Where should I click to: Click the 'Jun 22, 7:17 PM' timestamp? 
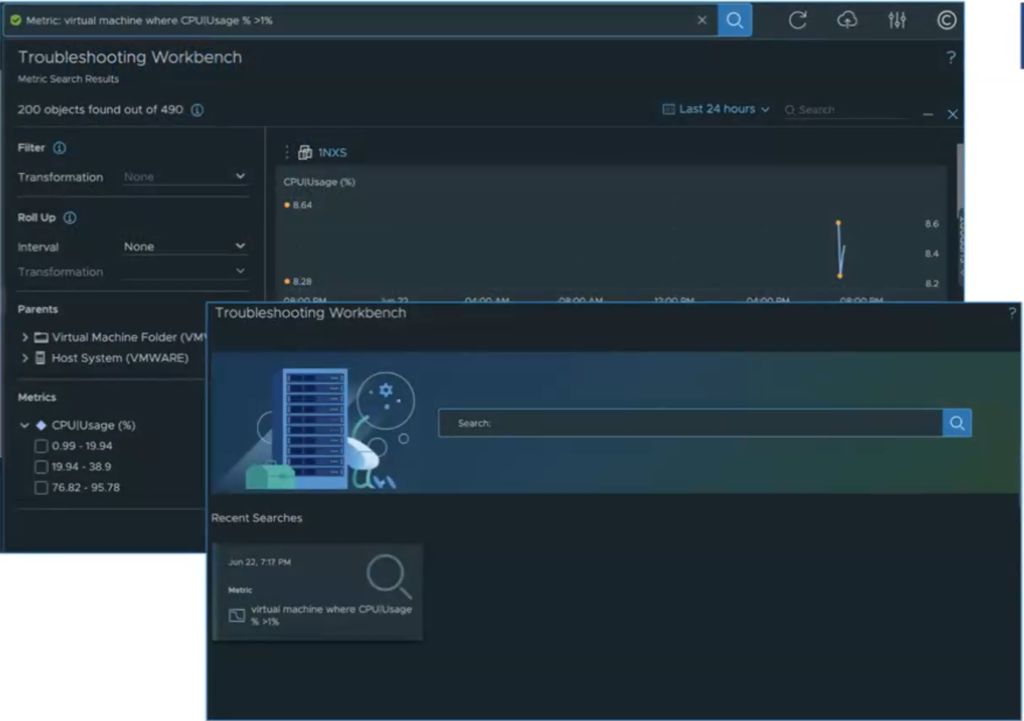click(x=259, y=562)
